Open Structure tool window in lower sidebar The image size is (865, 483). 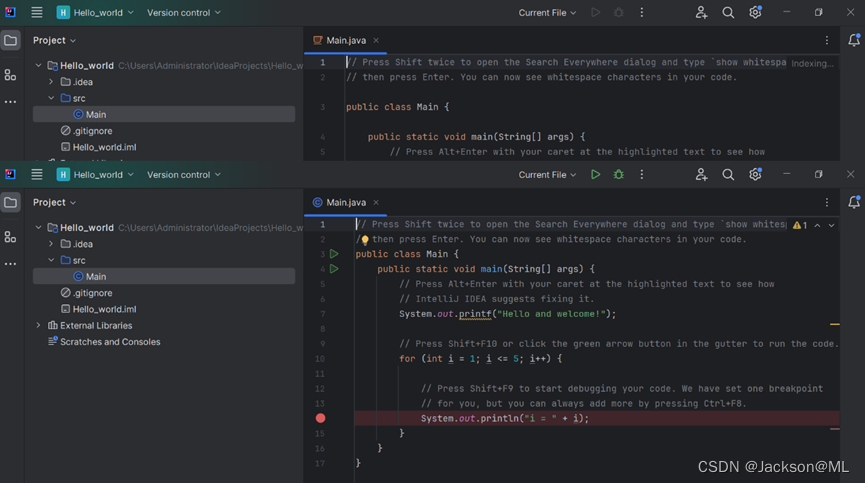point(10,237)
